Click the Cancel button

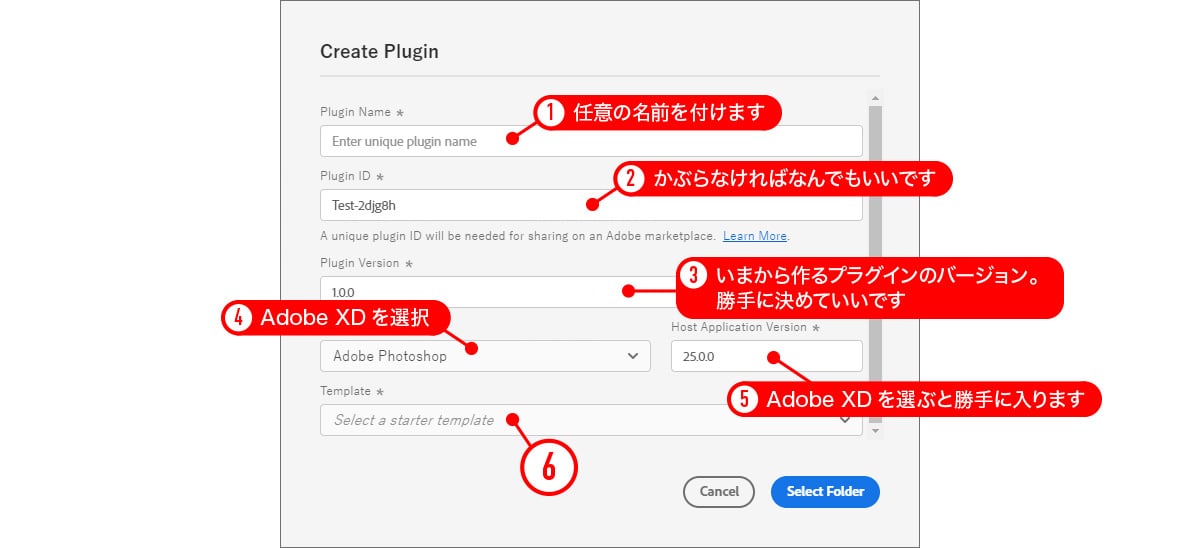coord(719,491)
